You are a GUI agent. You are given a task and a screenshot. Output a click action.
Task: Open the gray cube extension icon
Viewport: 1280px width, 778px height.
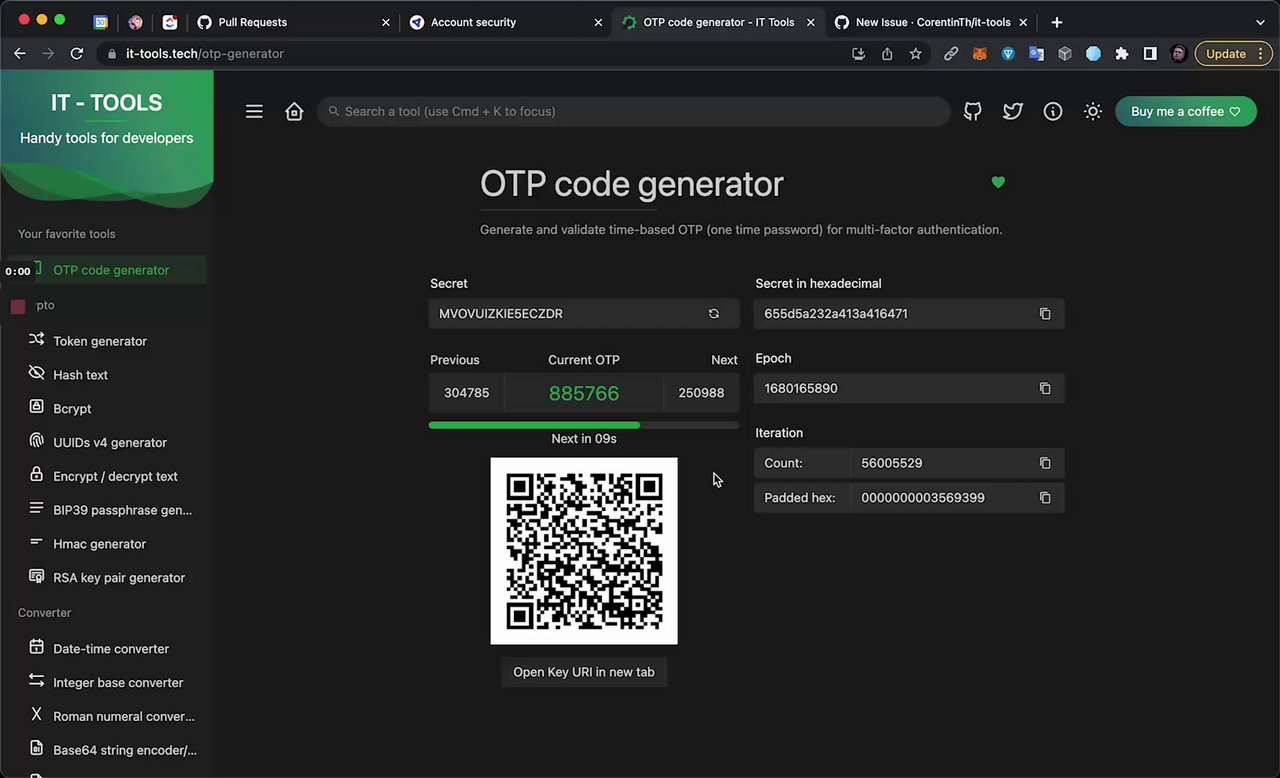coord(1065,54)
